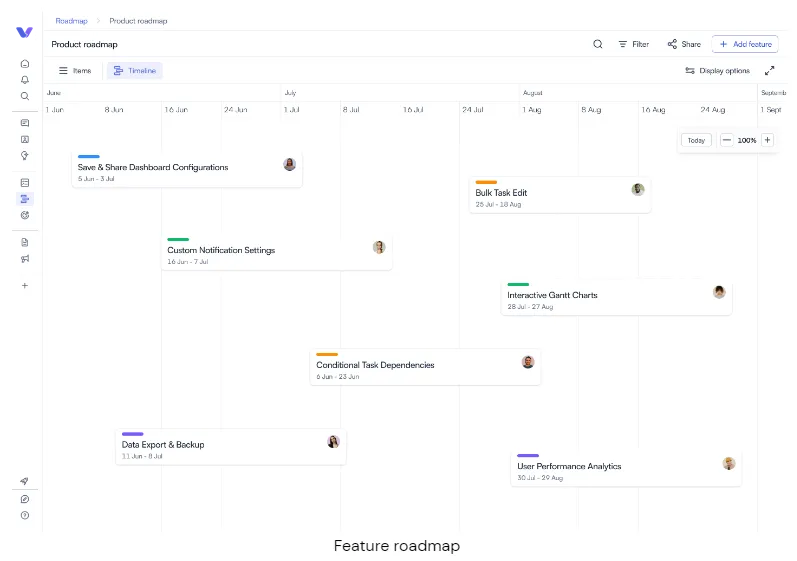Select the highlighted roadmap icon in sidebar
Screen dimensions: 797x561
24,199
